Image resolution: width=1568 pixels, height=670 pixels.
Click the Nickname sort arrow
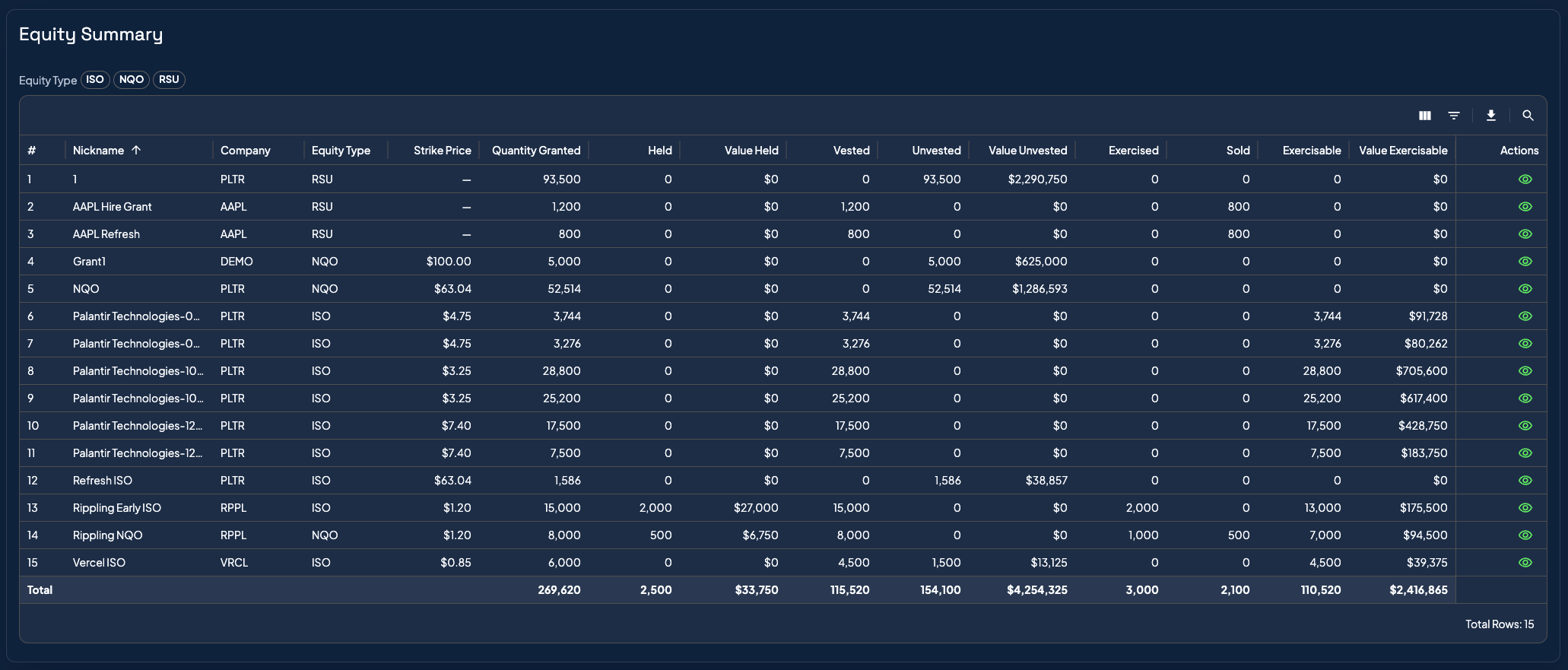click(136, 150)
